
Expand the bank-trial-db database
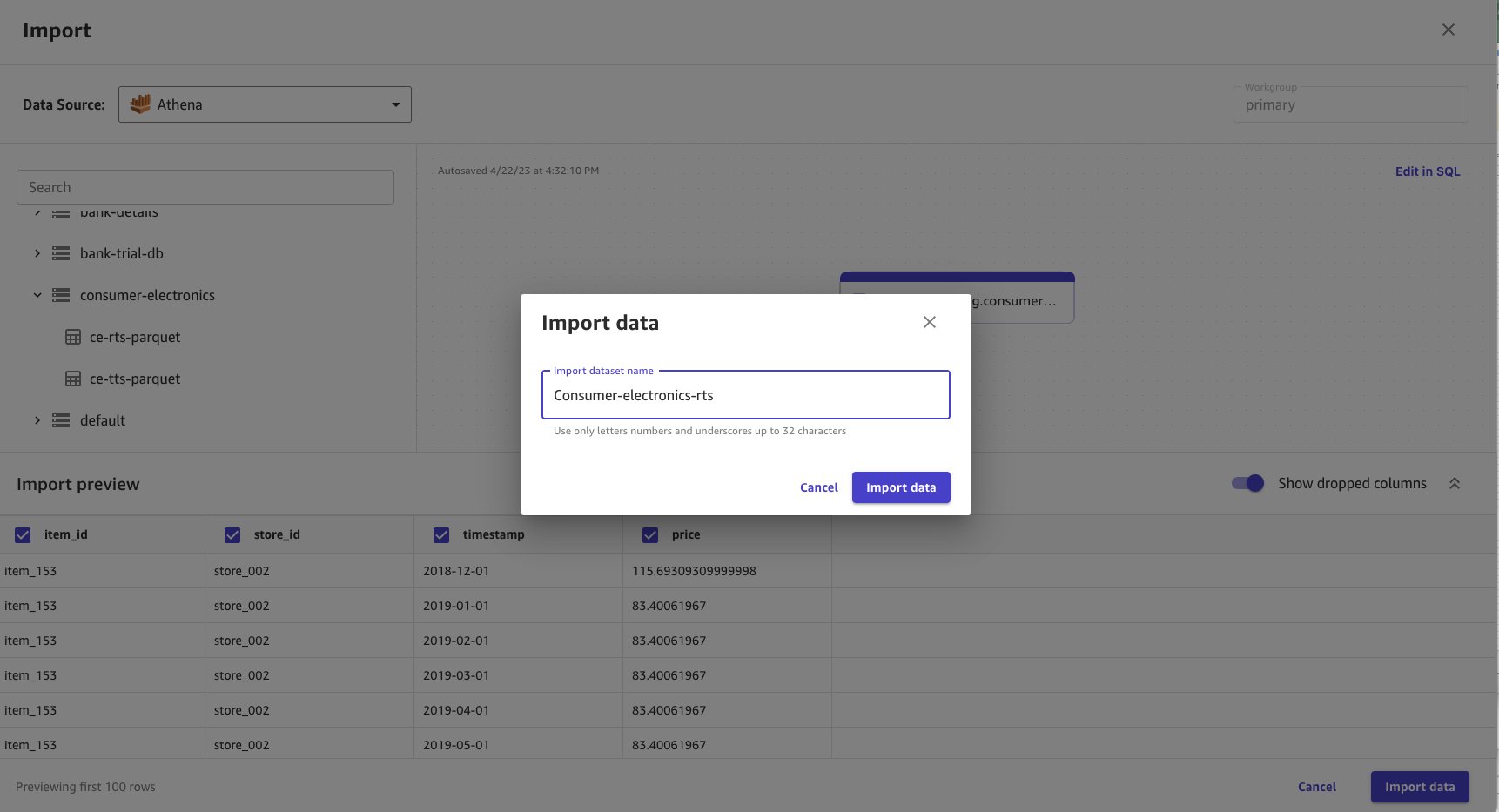(37, 253)
